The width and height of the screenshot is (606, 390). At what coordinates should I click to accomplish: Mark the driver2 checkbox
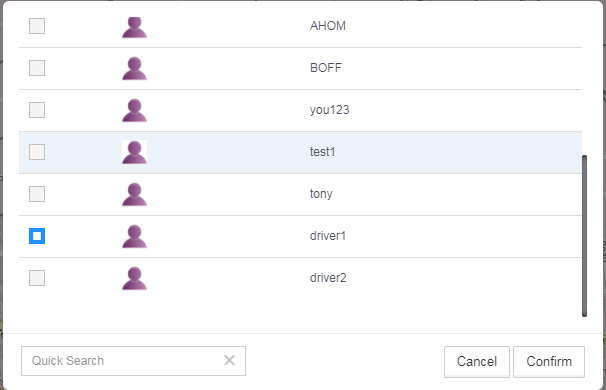tap(37, 278)
